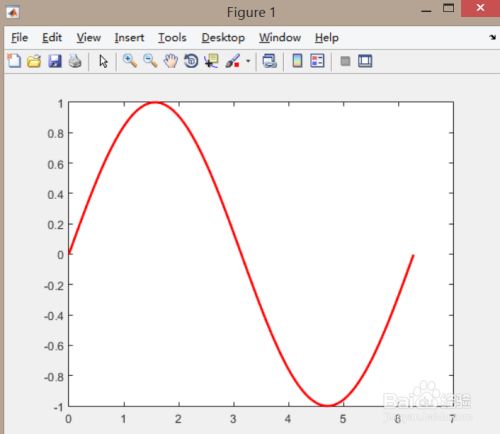Click the y-axis label 0.8
Image resolution: width=500 pixels, height=434 pixels.
55,134
